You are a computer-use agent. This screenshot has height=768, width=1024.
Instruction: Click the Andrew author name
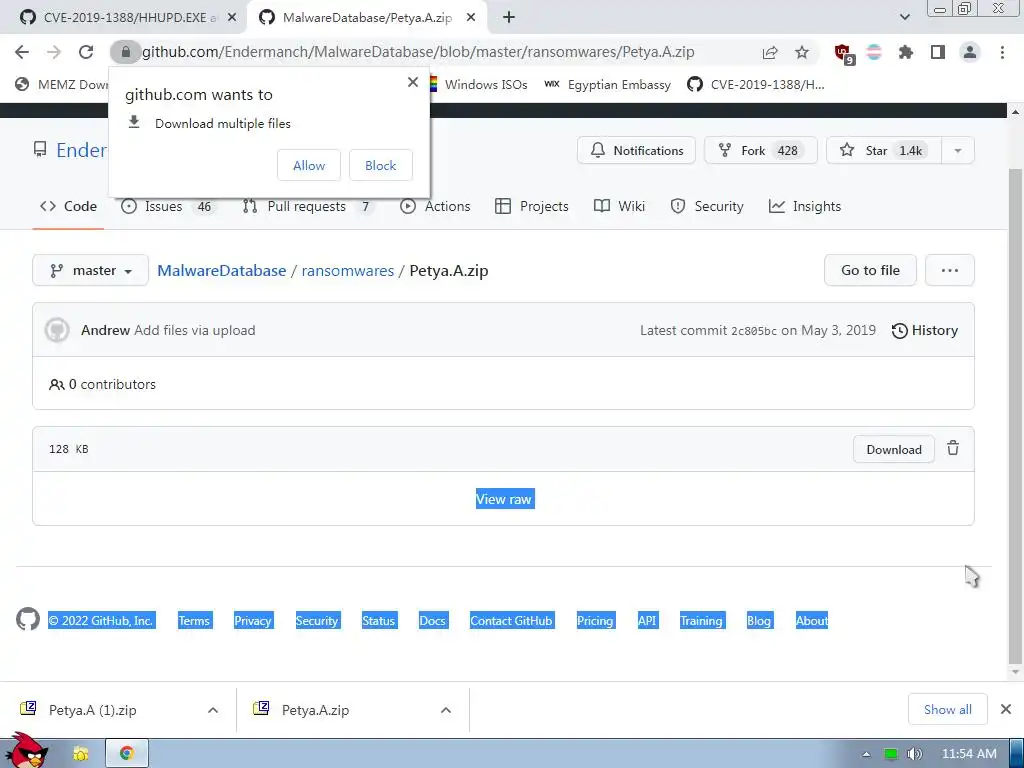point(105,330)
